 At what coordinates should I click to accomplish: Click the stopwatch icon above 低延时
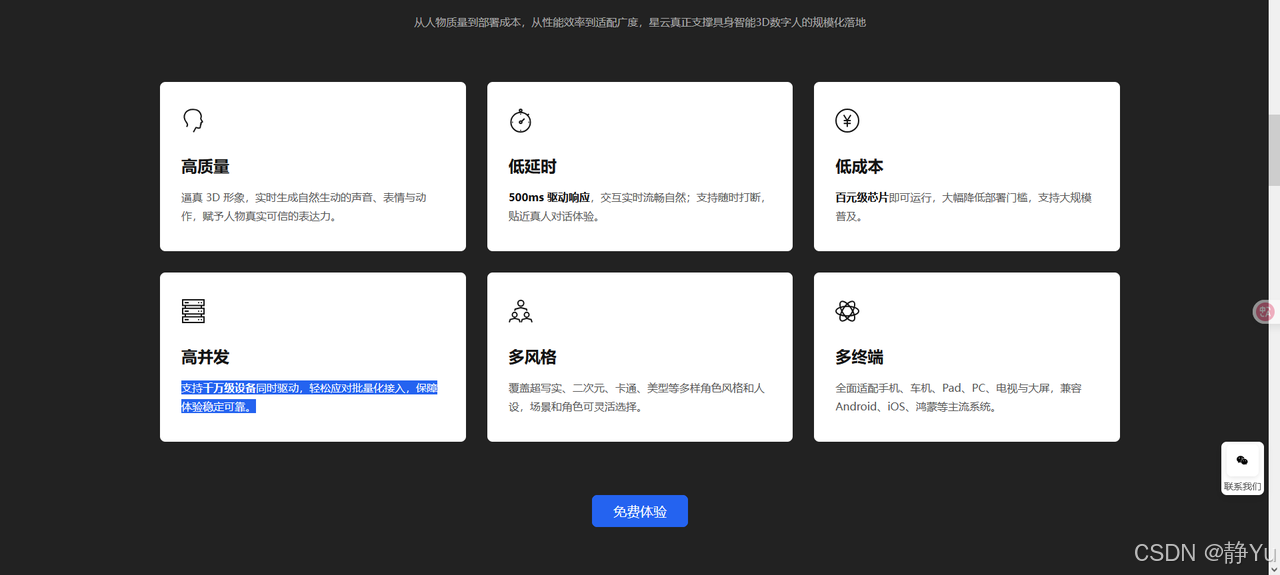point(520,121)
